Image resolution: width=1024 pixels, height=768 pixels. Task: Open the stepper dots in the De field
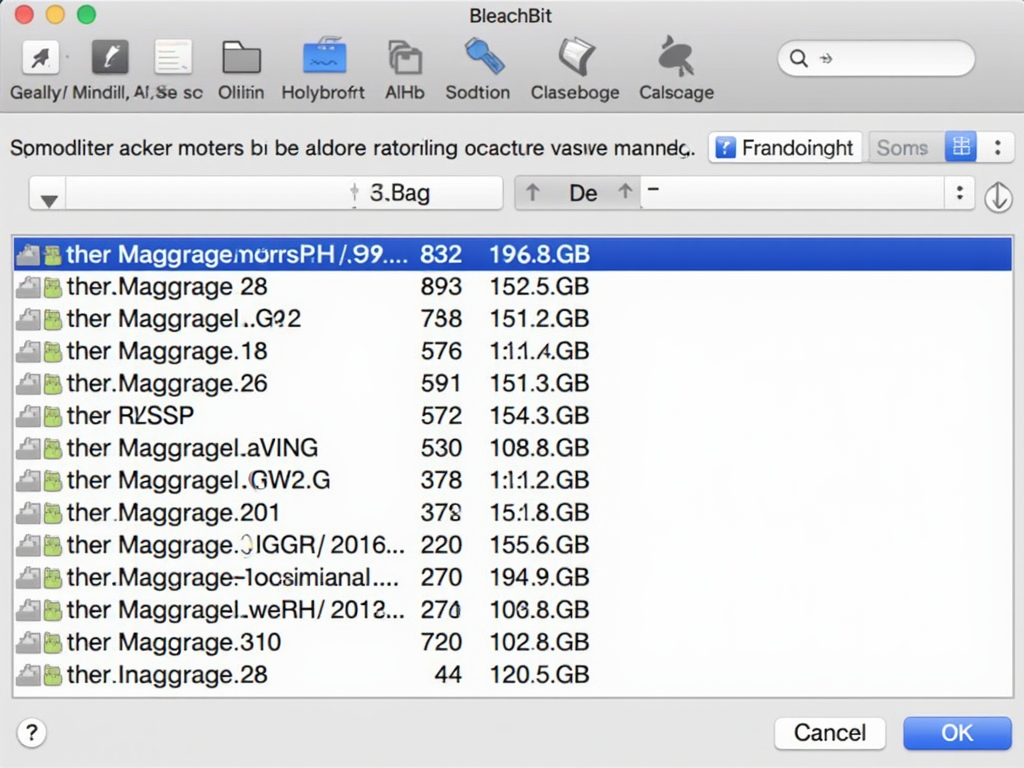[959, 193]
